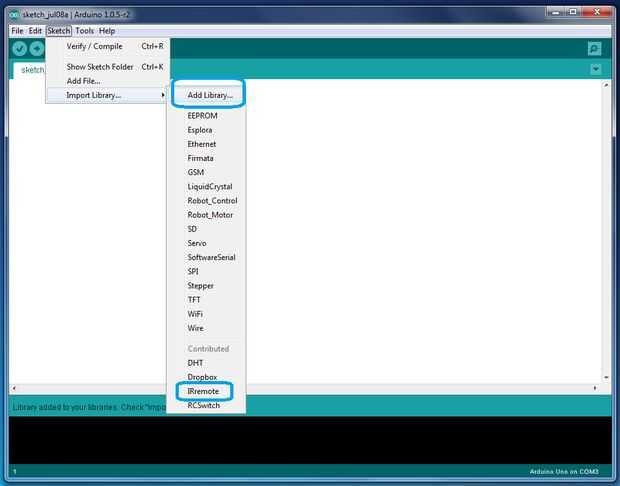Click the 'Arduino Uno on COM3' status text
This screenshot has height=486, width=620.
click(x=564, y=471)
